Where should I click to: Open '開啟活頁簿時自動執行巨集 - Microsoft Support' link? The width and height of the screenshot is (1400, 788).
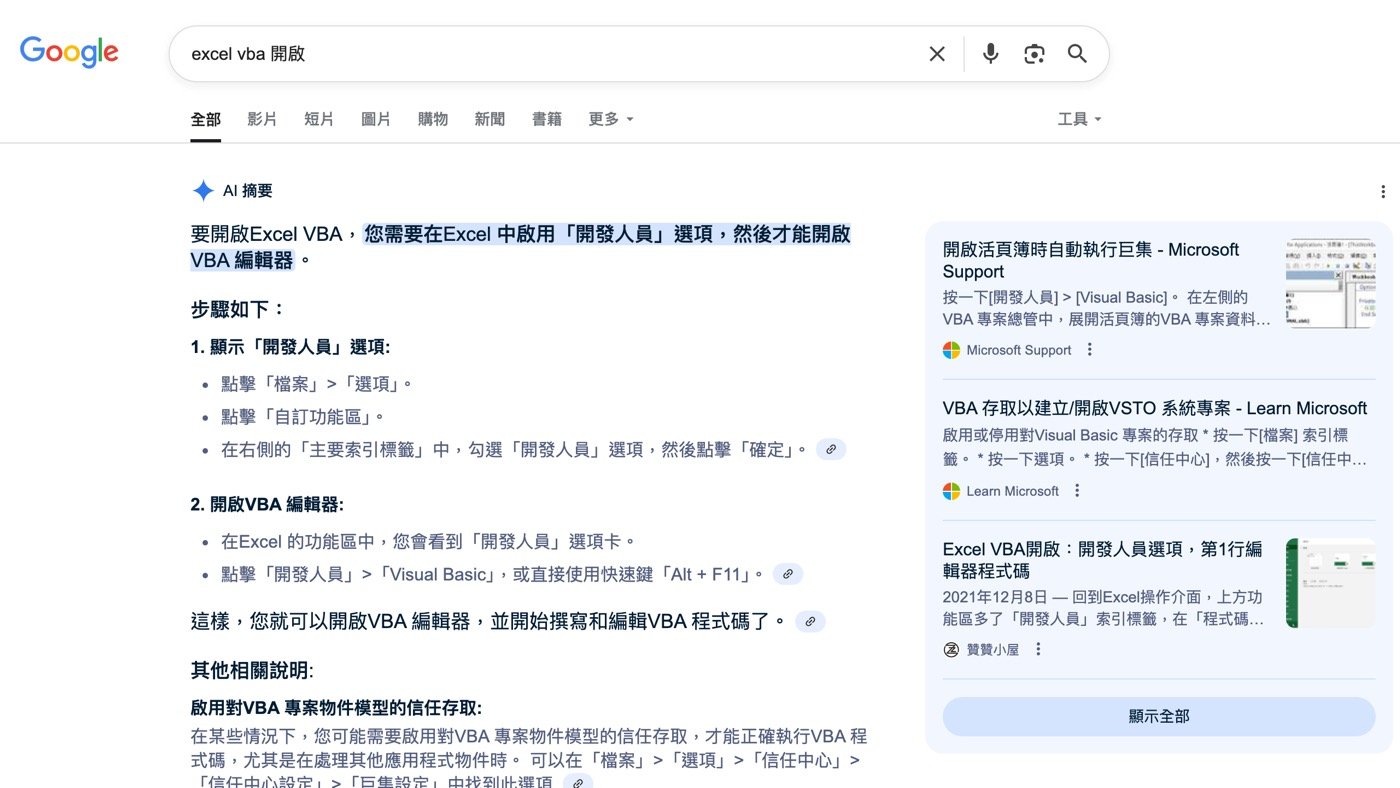(1091, 260)
